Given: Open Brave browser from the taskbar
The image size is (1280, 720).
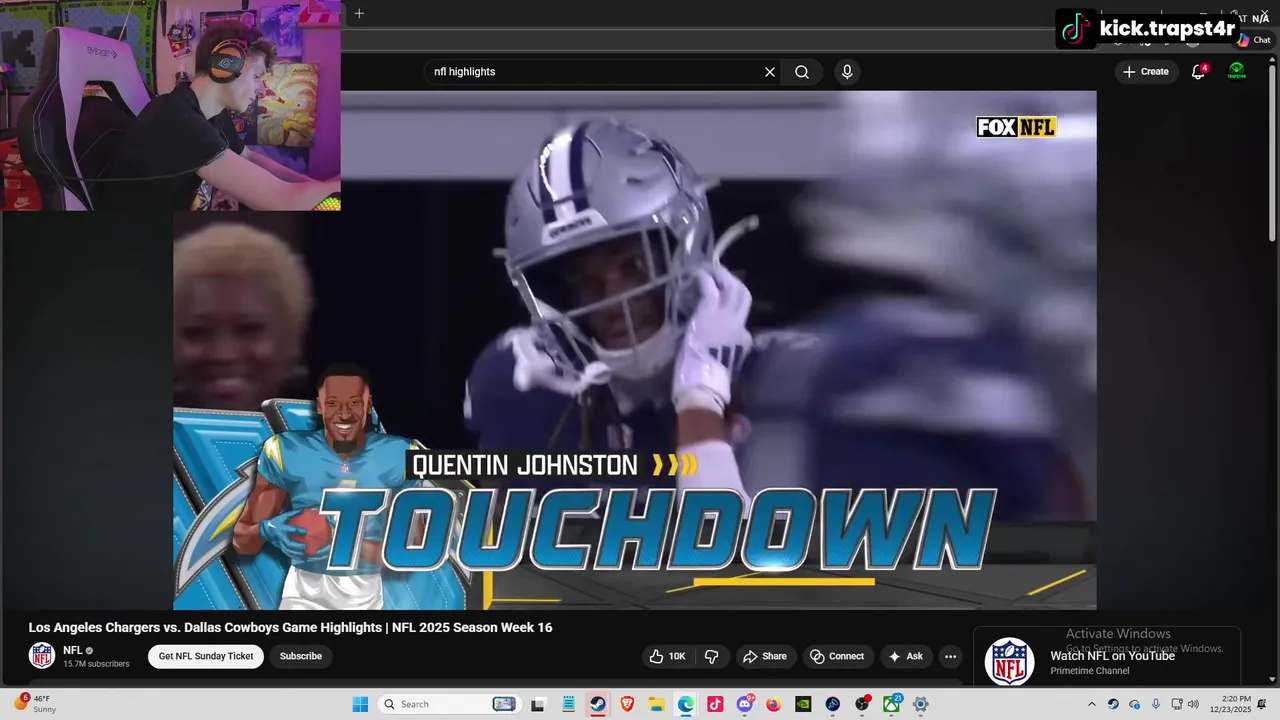Looking at the screenshot, I should (x=627, y=704).
